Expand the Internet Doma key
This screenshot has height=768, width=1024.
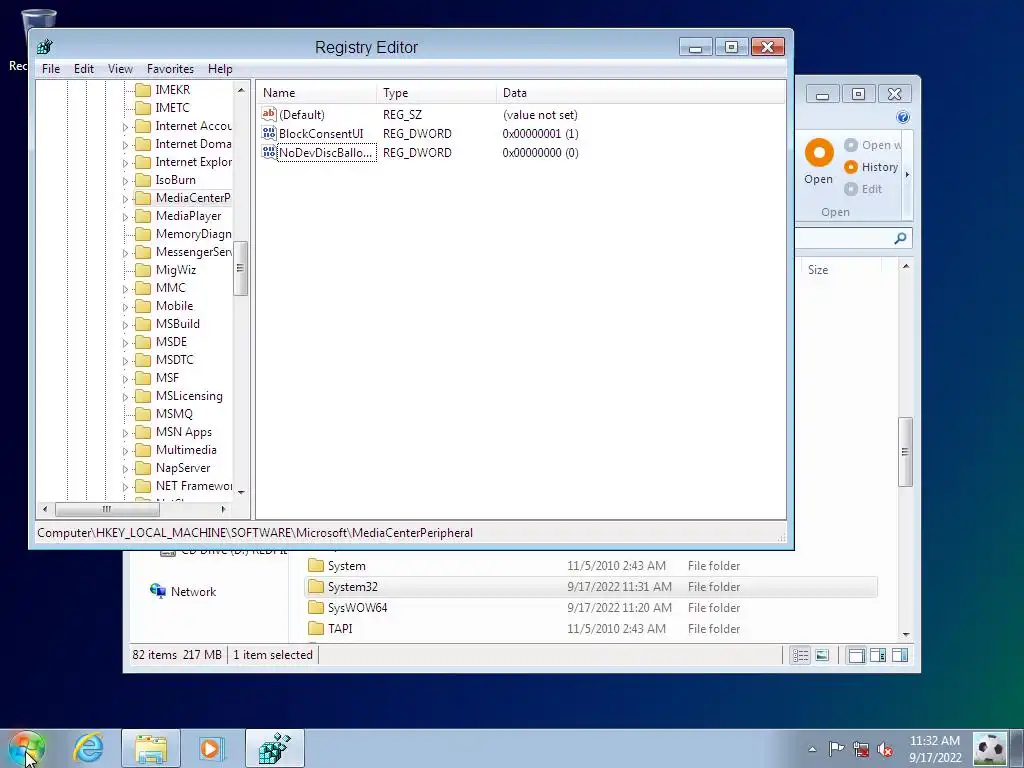pos(125,145)
